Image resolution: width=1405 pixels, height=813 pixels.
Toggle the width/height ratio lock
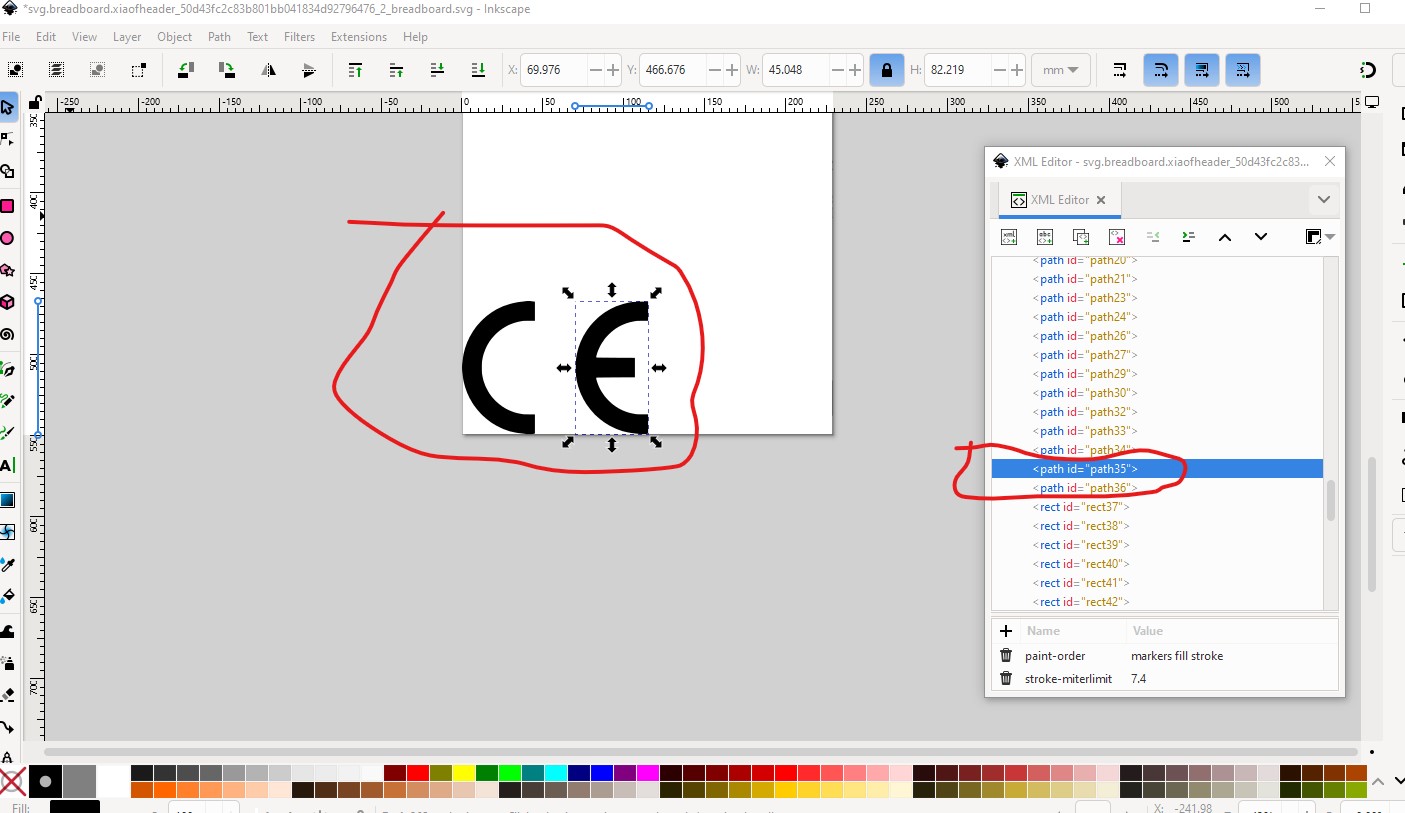pos(885,70)
